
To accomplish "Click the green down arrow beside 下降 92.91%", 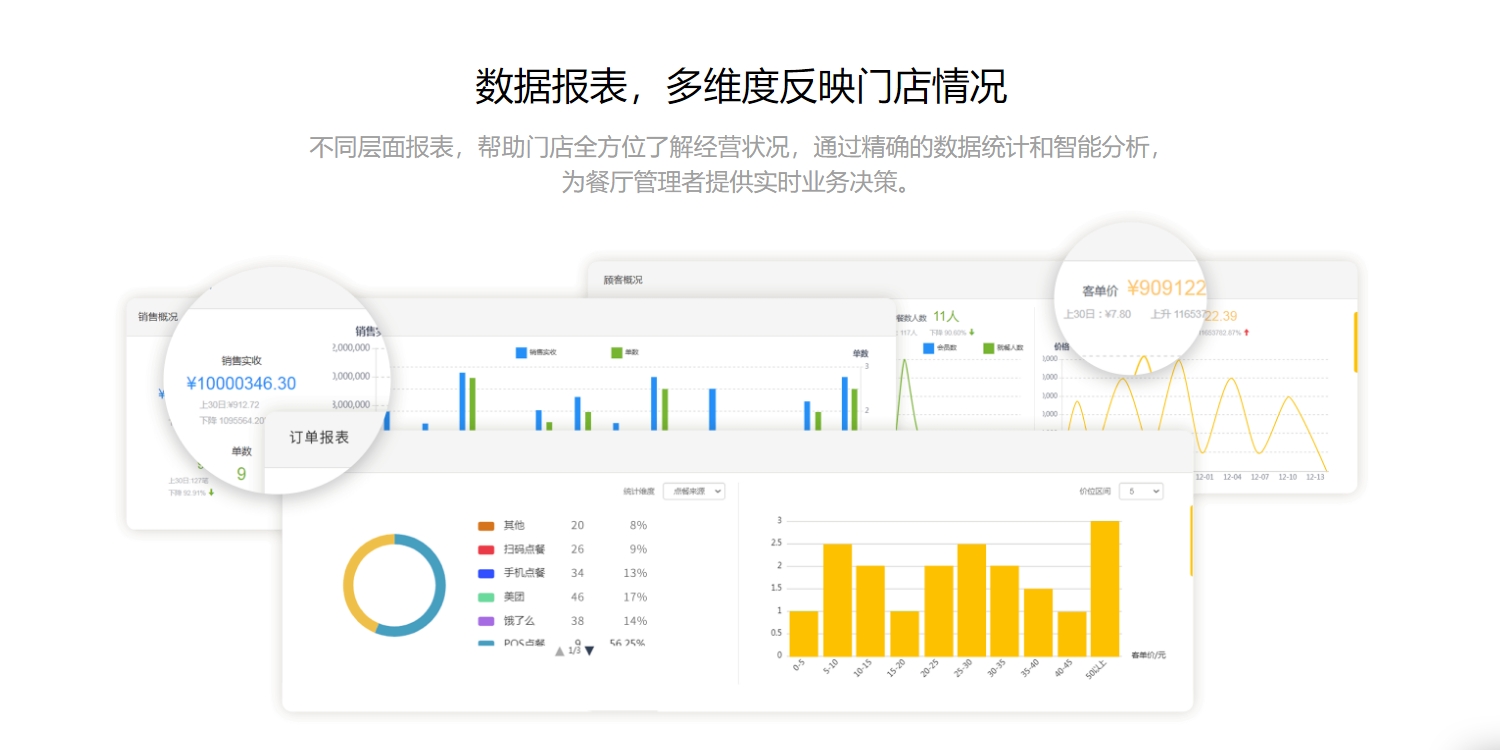I will point(211,492).
